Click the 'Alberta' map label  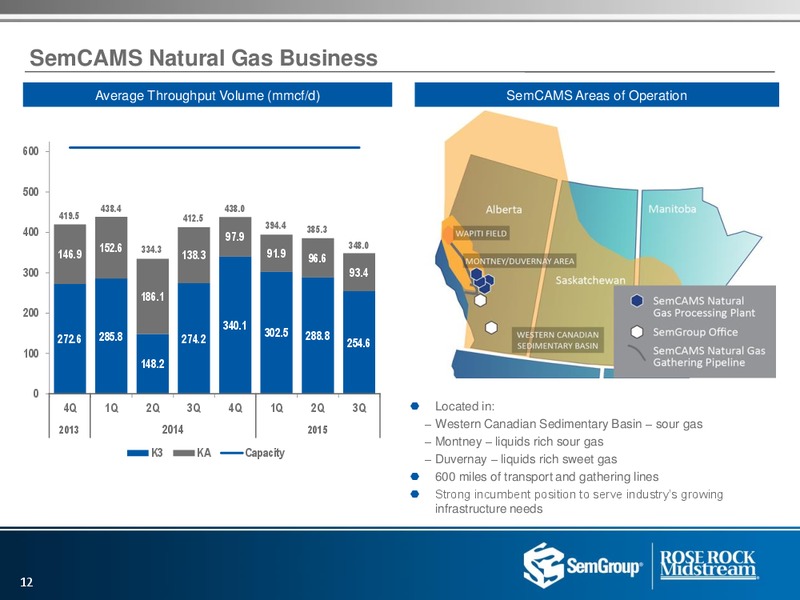pos(504,209)
